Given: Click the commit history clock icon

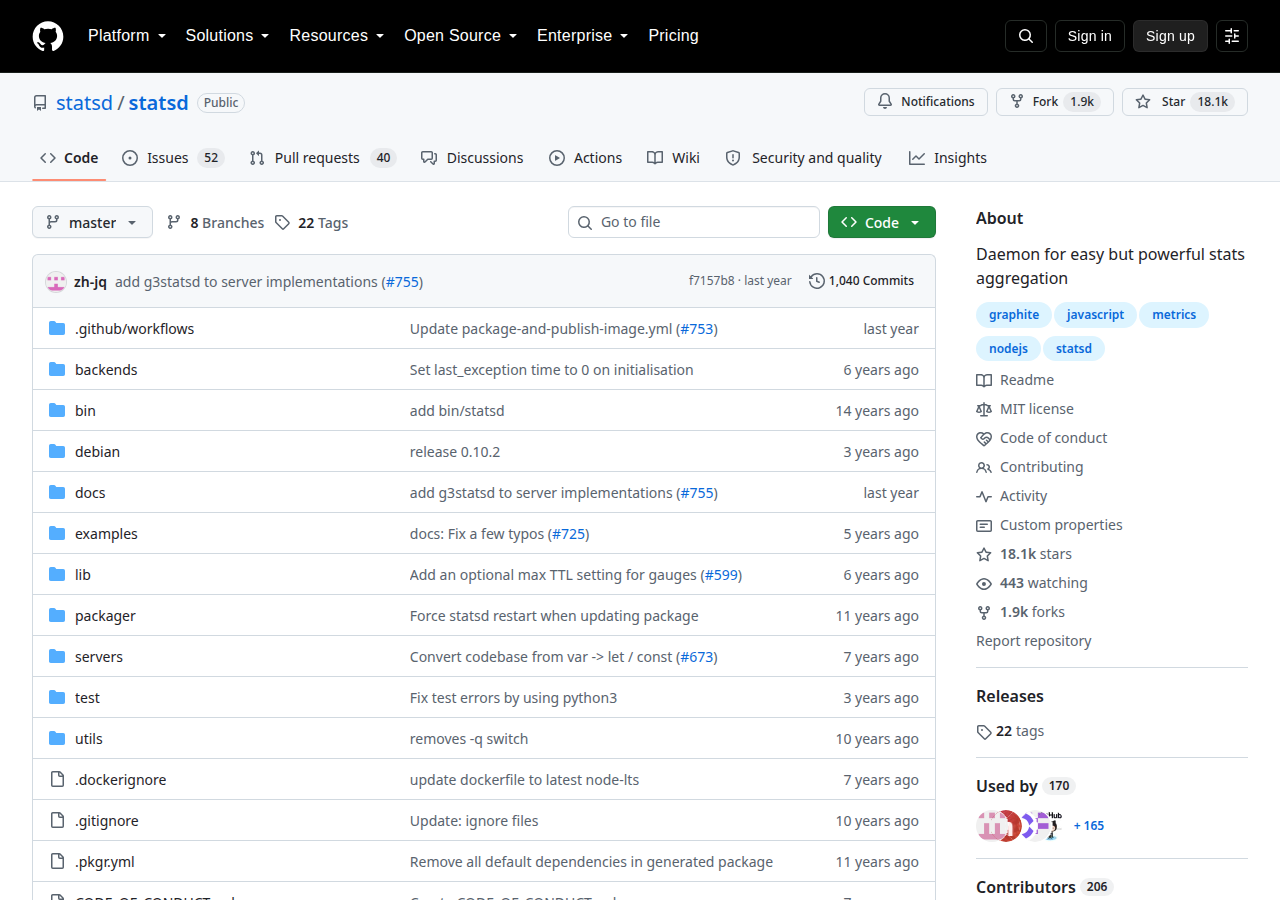Looking at the screenshot, I should 817,281.
